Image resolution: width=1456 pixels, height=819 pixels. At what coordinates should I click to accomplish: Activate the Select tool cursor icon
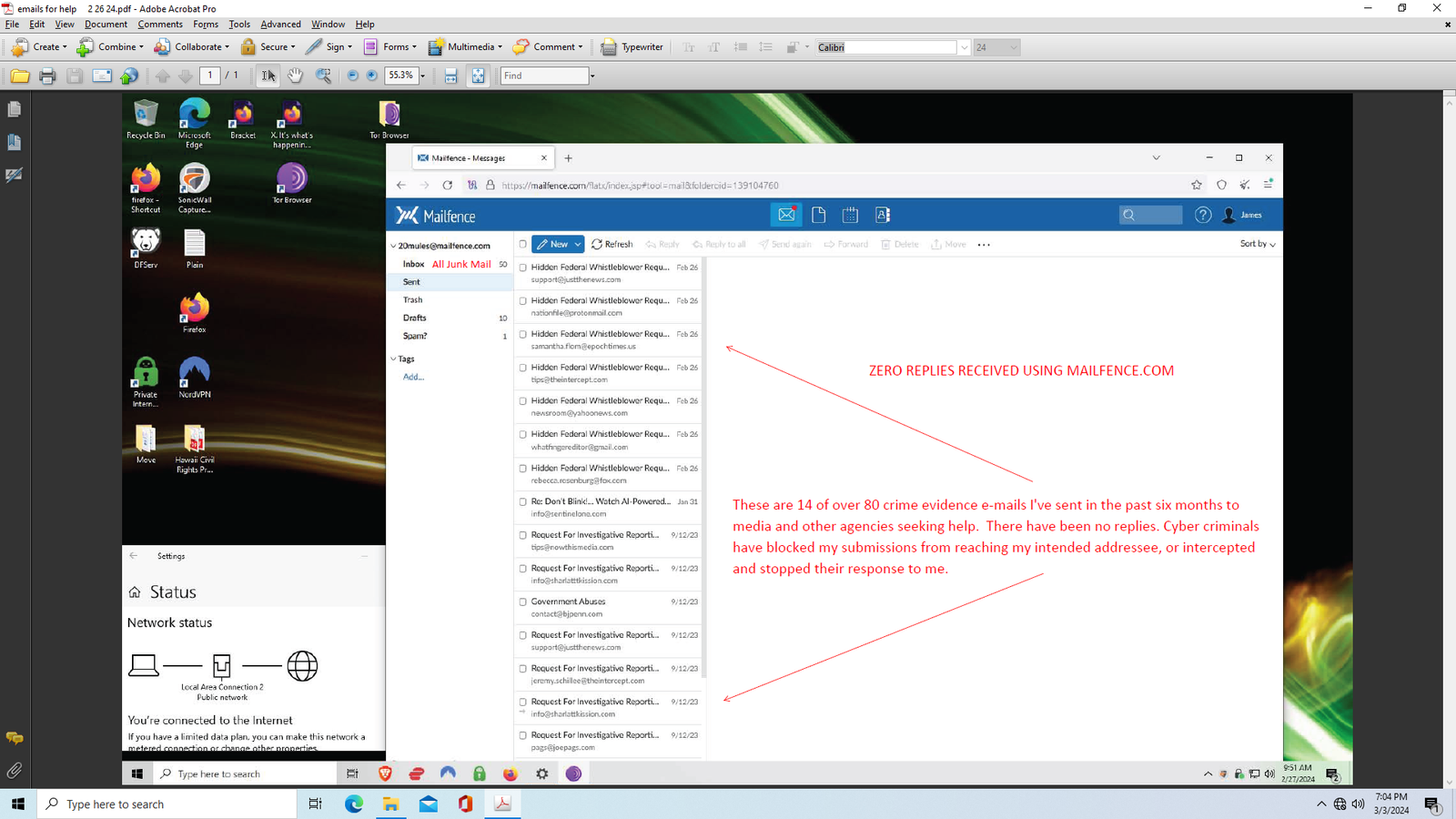[x=268, y=76]
